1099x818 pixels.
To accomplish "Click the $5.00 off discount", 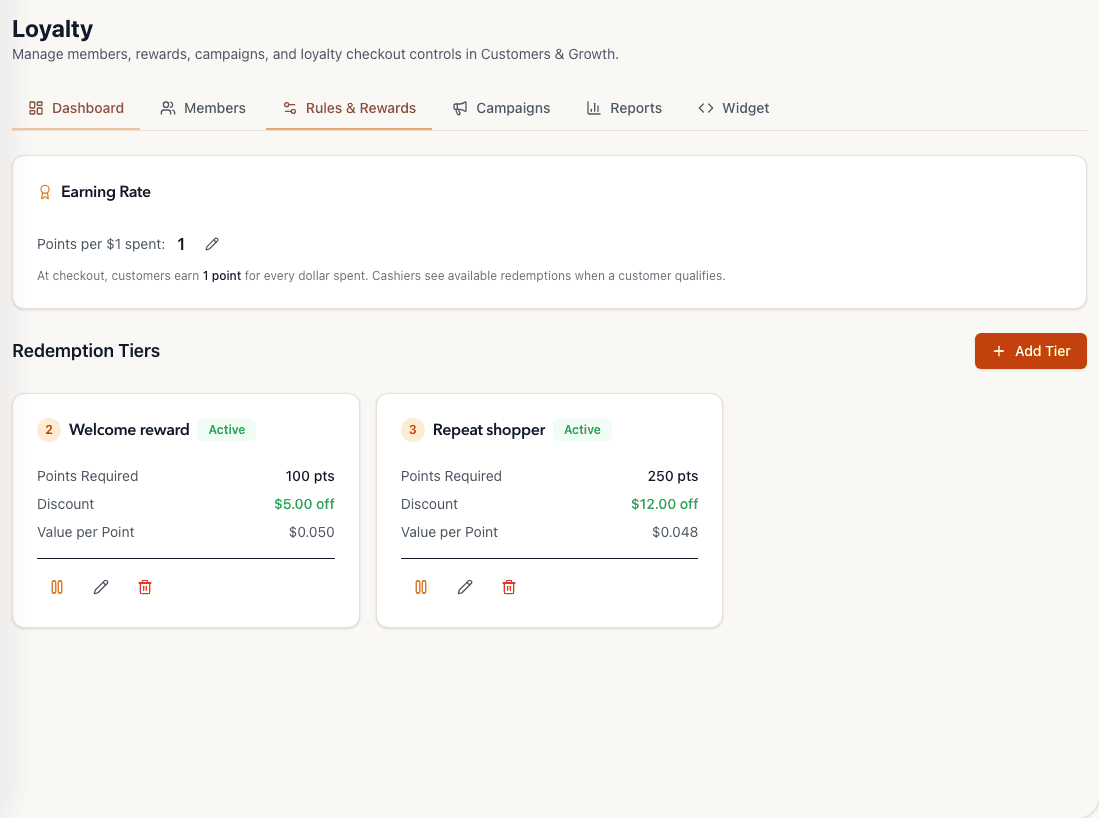I will point(304,504).
